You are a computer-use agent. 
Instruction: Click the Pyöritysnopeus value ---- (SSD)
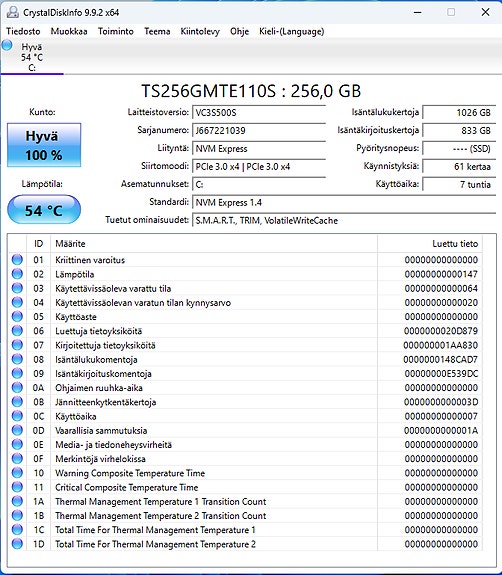[x=459, y=149]
